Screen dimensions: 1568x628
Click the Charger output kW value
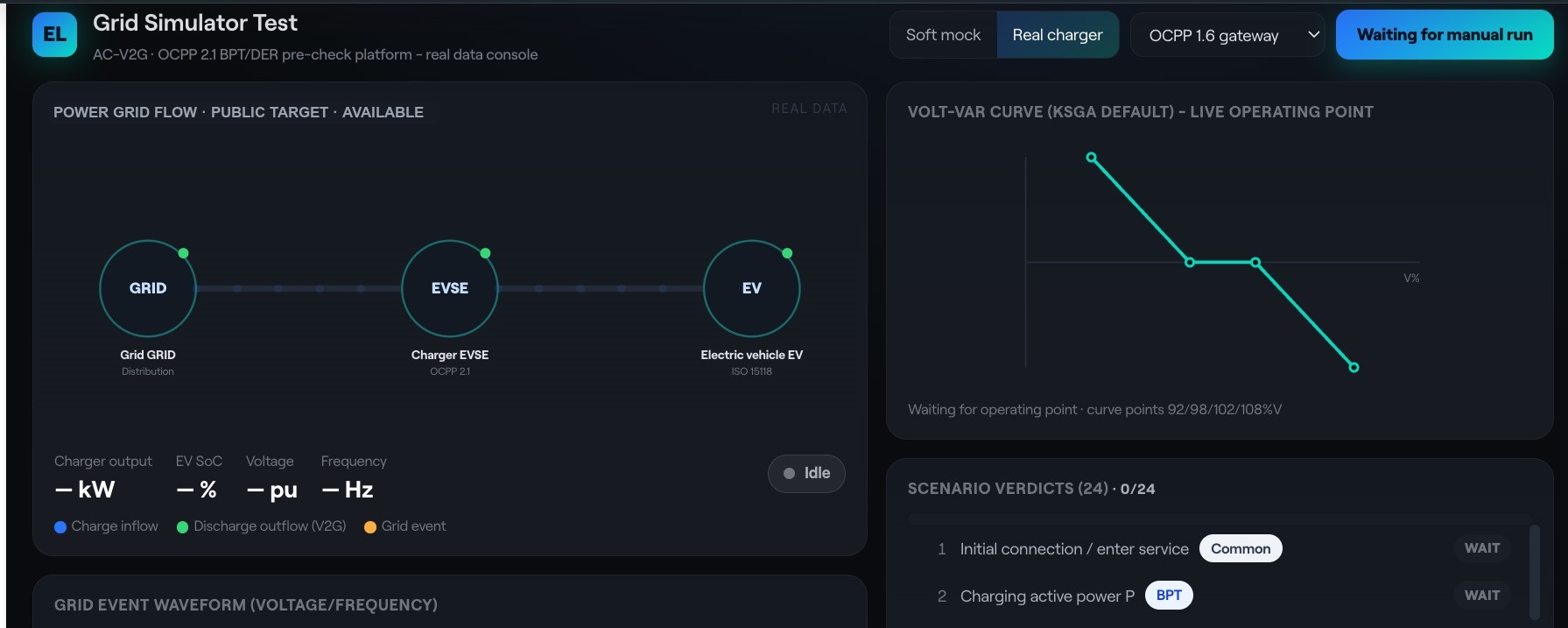85,490
